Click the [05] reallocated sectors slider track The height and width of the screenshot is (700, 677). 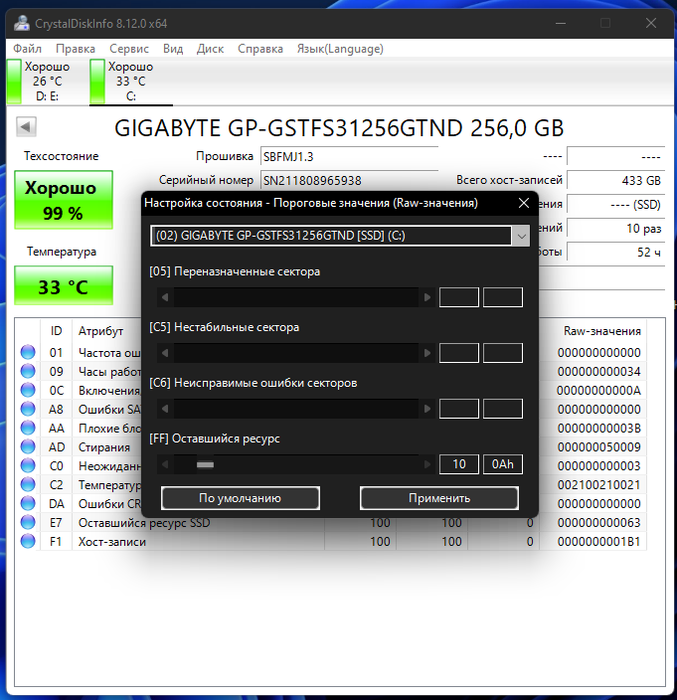coord(296,297)
